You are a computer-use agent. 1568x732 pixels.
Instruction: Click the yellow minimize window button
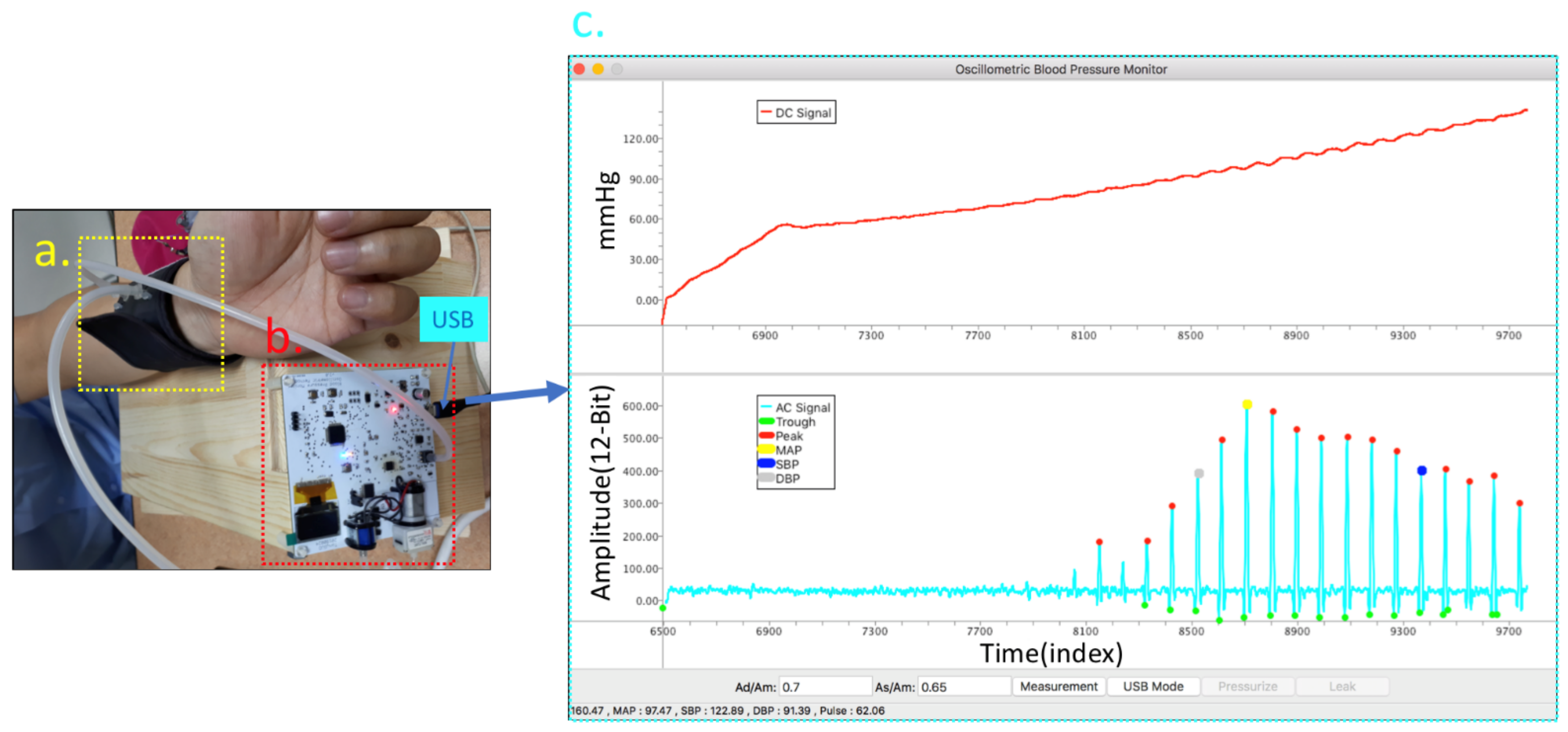[x=598, y=70]
